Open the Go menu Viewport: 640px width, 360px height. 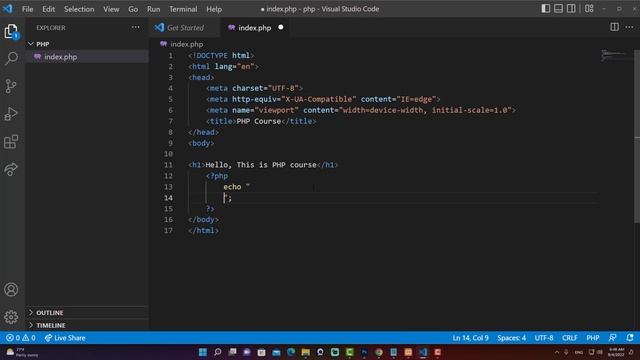coord(133,9)
